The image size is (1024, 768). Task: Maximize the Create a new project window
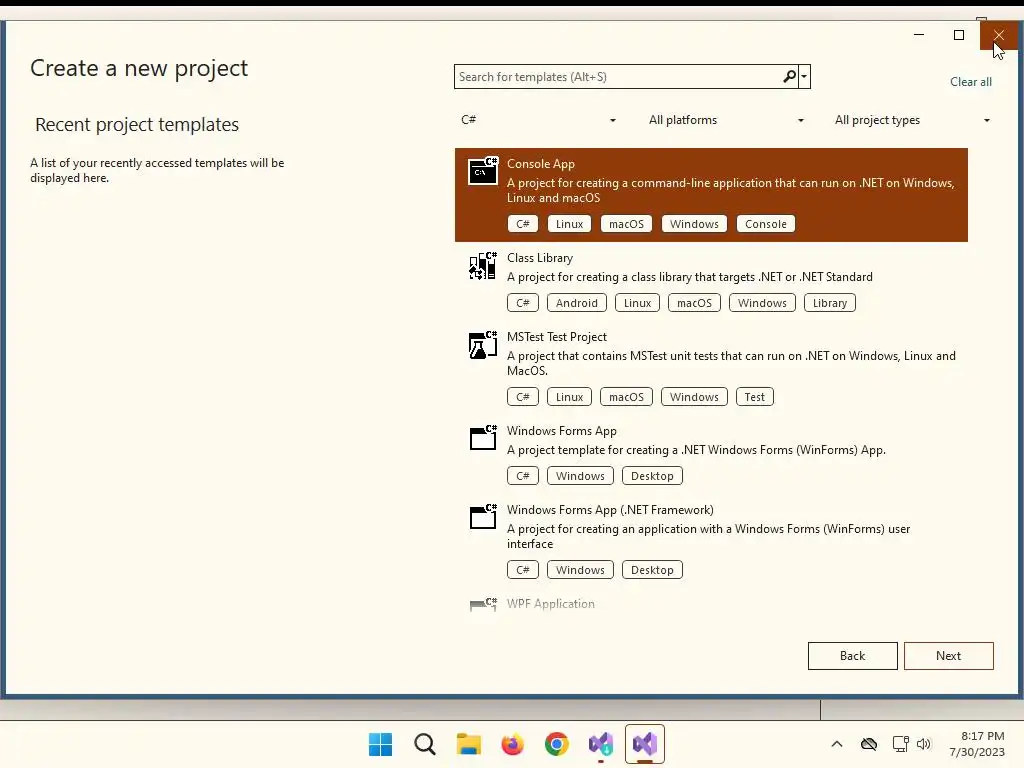[959, 35]
